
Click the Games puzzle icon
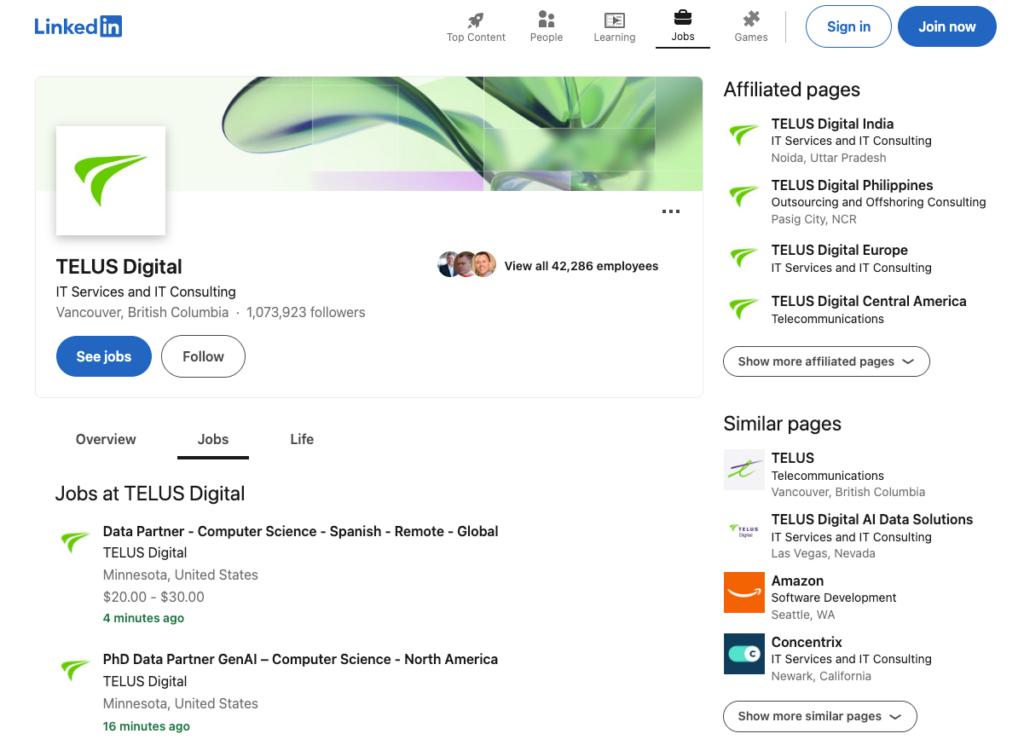tap(750, 20)
